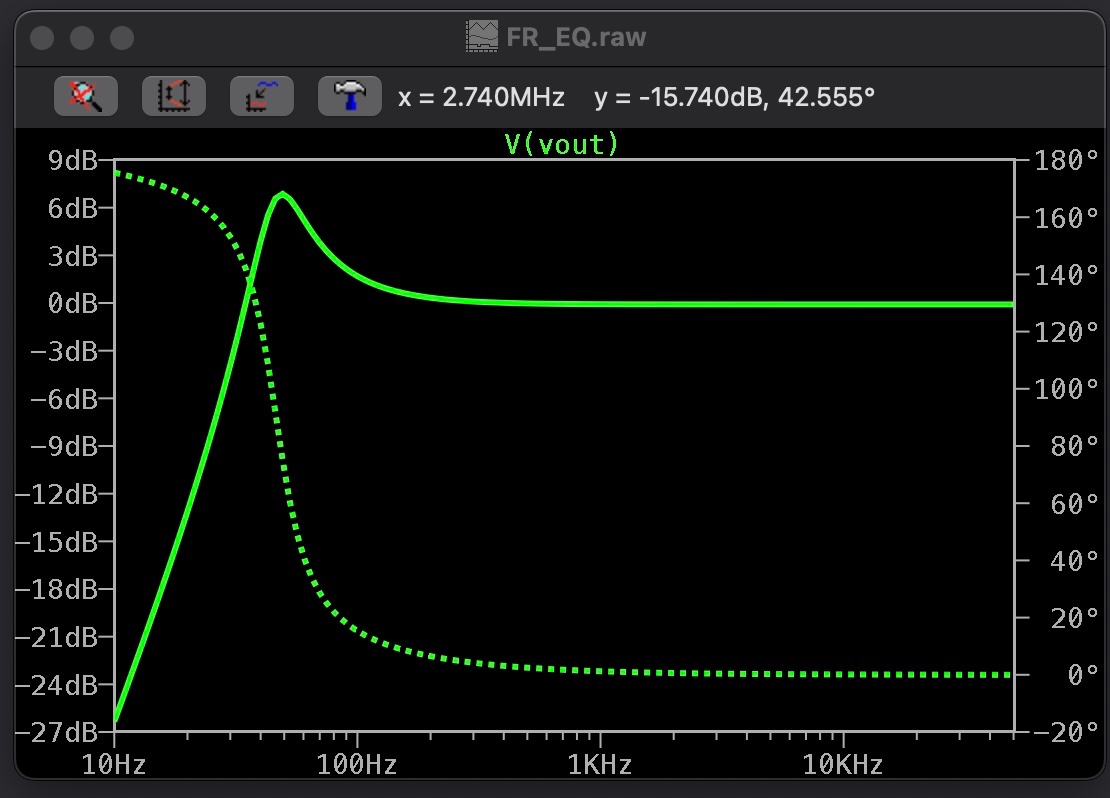Click the 0dB magnitude axis label
Image resolution: width=1110 pixels, height=798 pixels.
pos(72,303)
